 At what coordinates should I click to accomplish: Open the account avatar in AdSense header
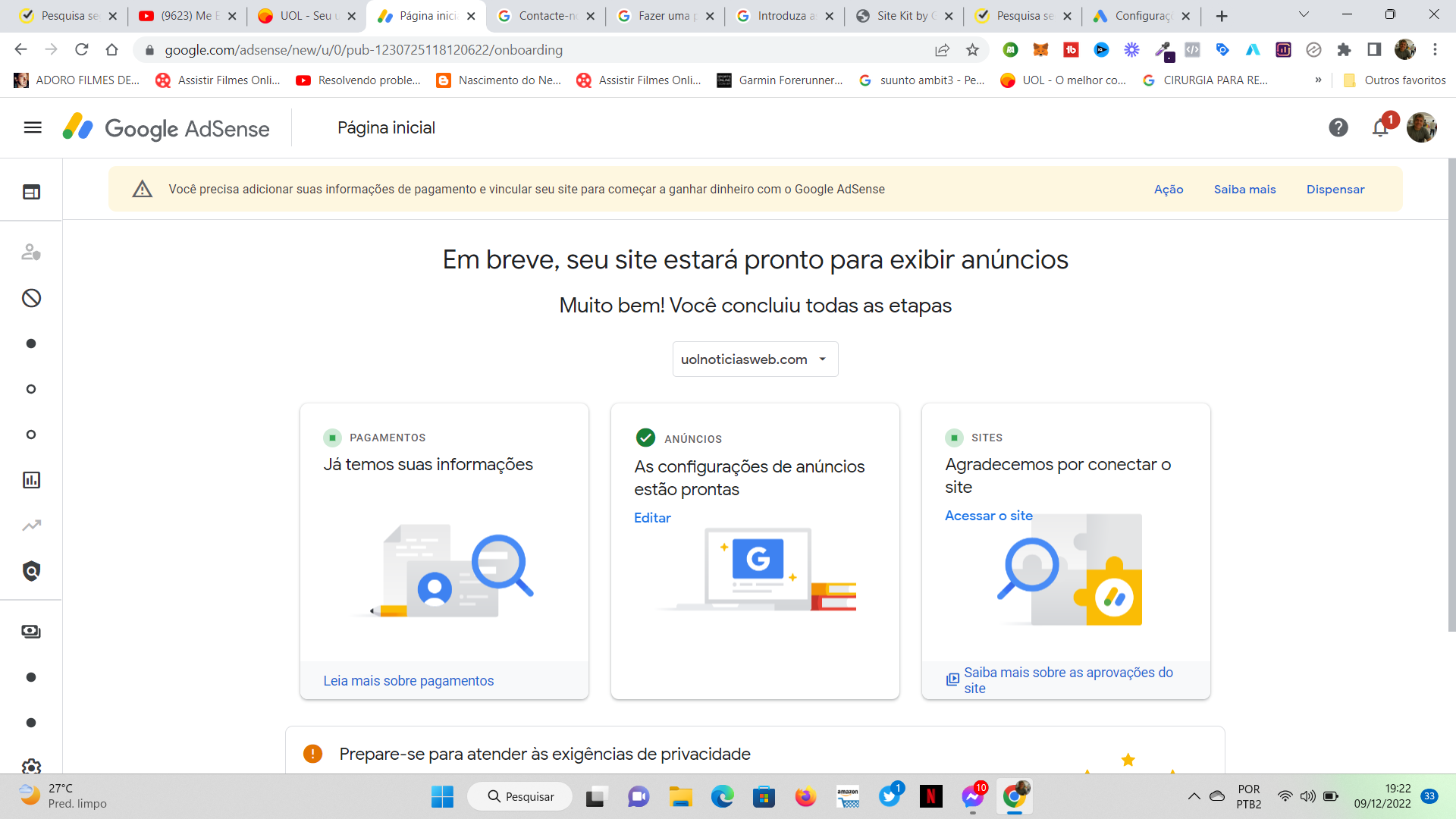1422,127
